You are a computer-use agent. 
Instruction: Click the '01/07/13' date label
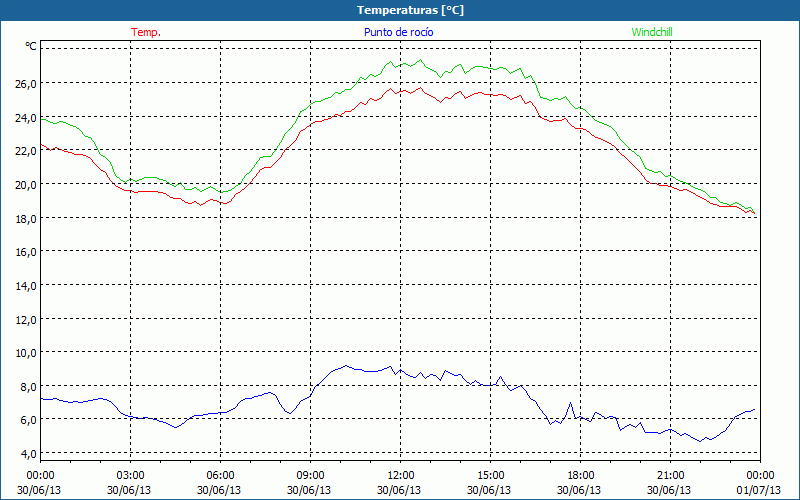pos(759,490)
